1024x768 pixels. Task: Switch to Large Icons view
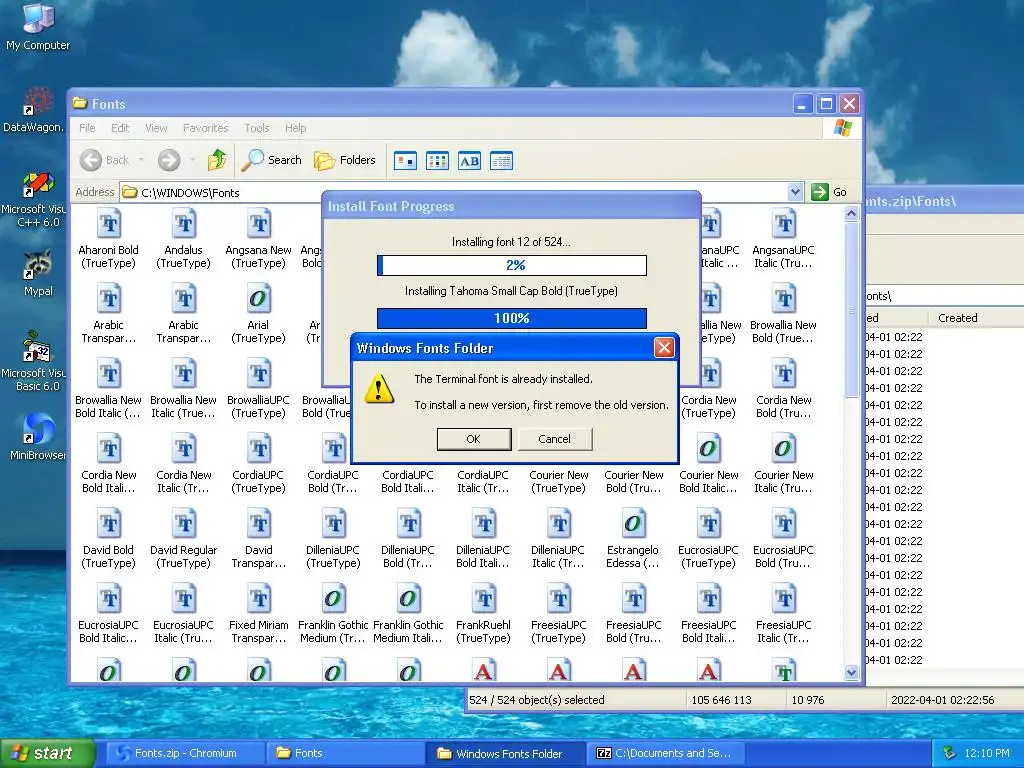(x=406, y=161)
